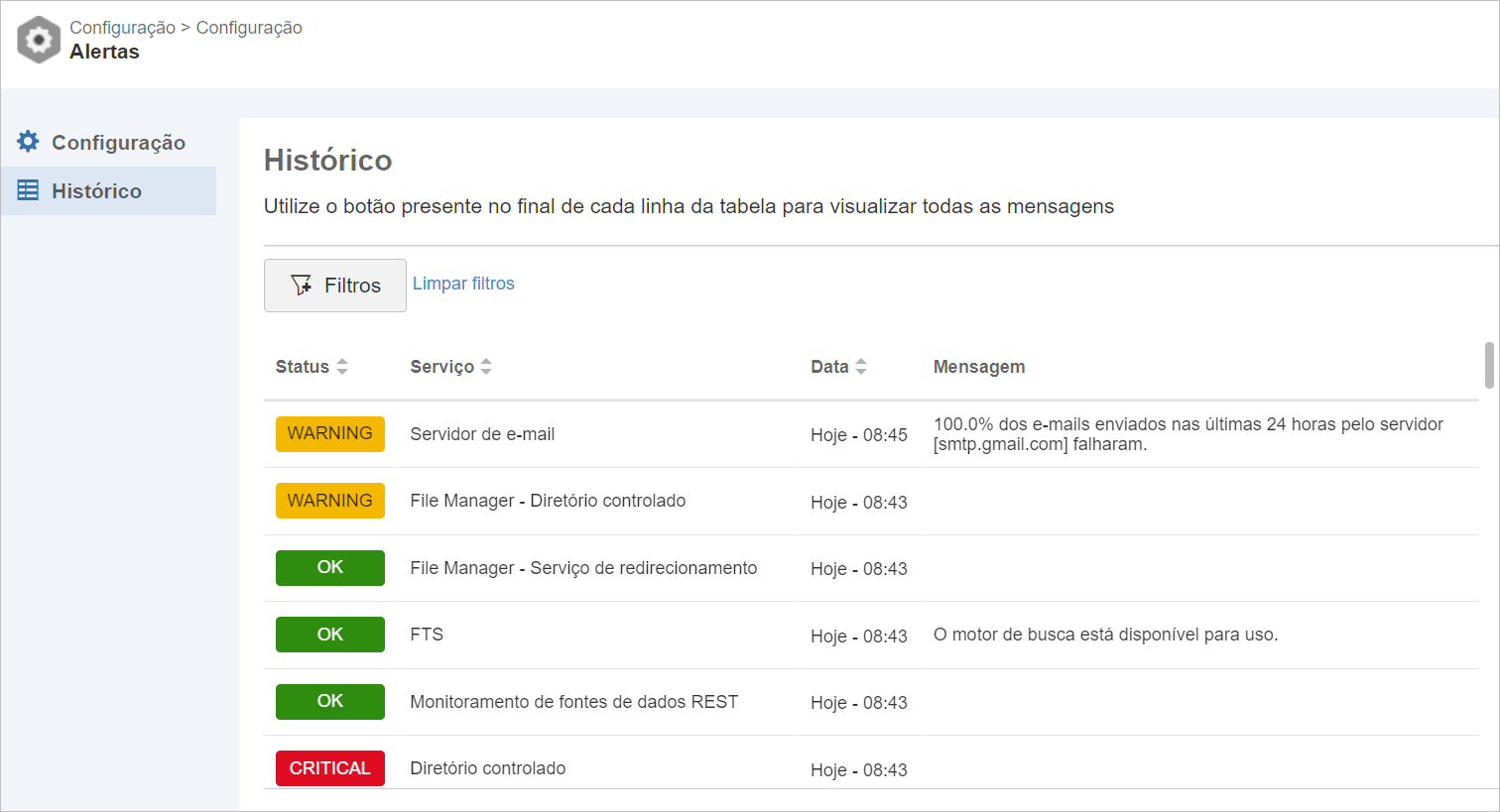This screenshot has width=1500, height=812.
Task: Select the Servidor de e-mail service cell
Action: [482, 434]
